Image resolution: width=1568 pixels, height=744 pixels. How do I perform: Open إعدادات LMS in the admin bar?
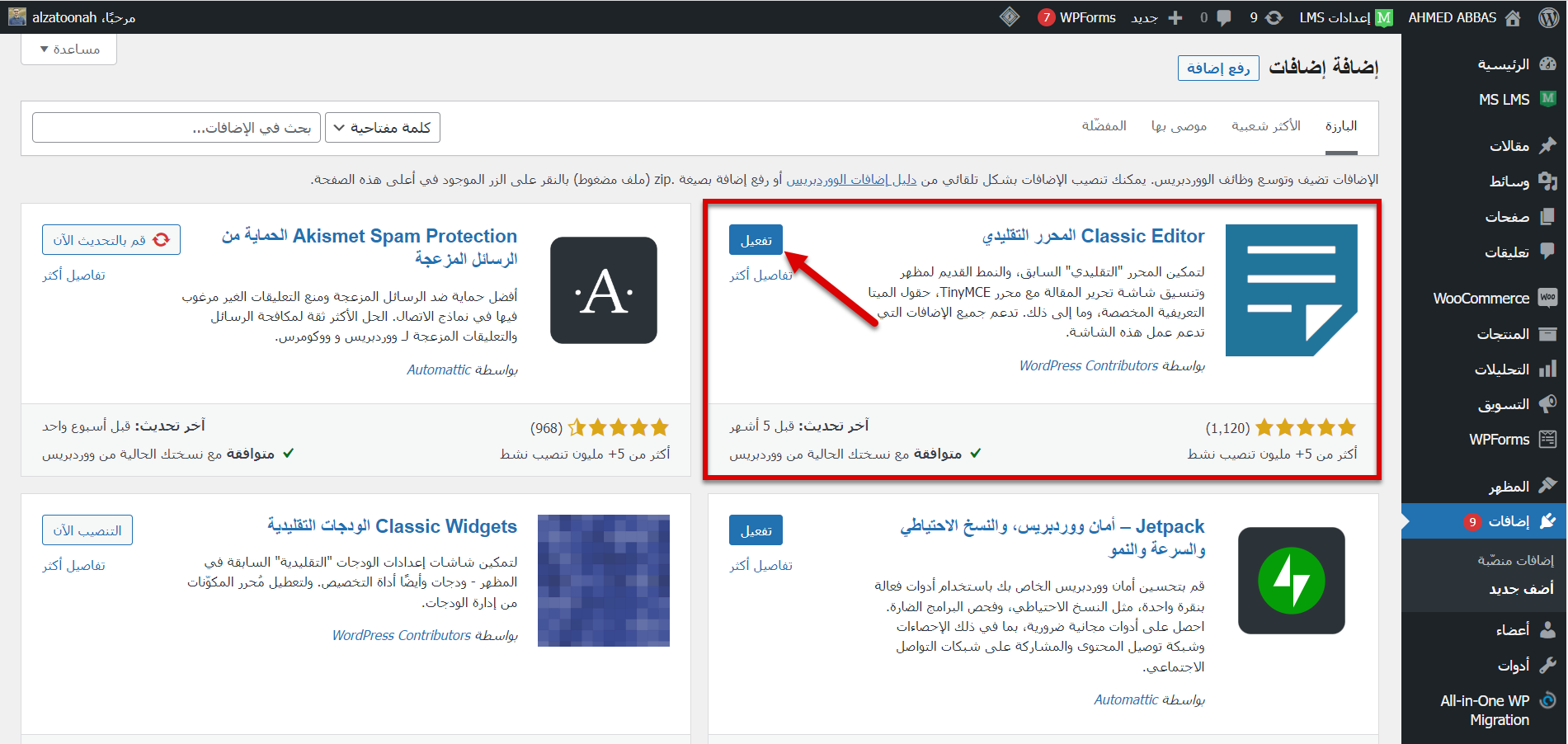click(x=1346, y=17)
